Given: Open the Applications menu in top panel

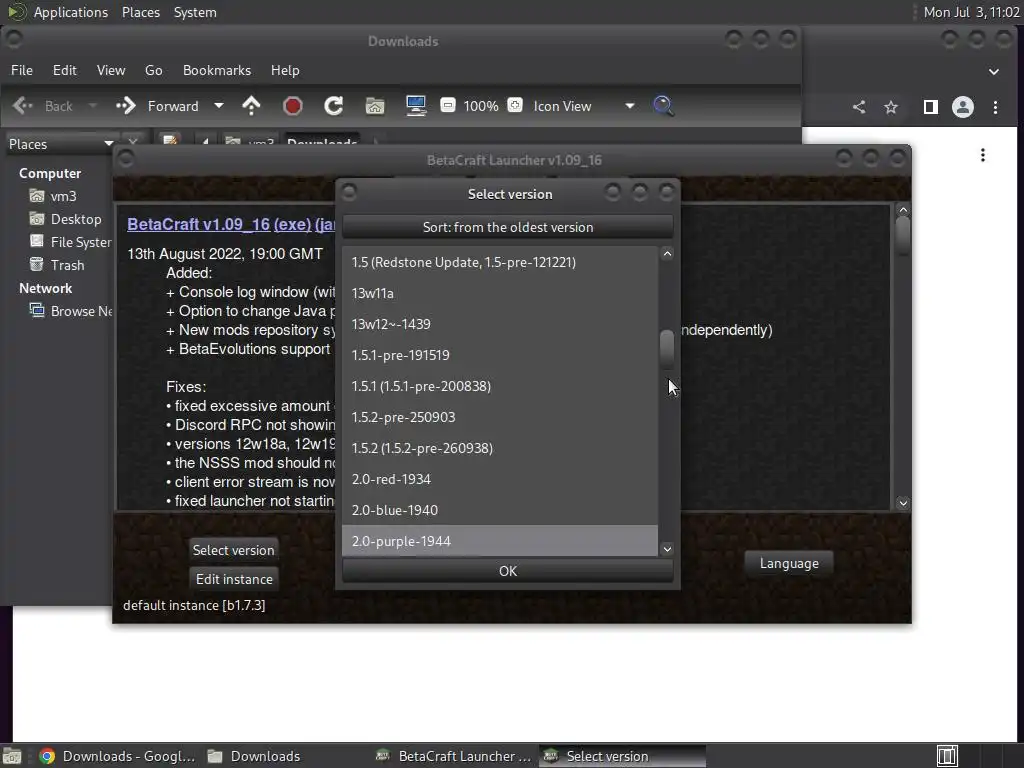Looking at the screenshot, I should coord(71,12).
